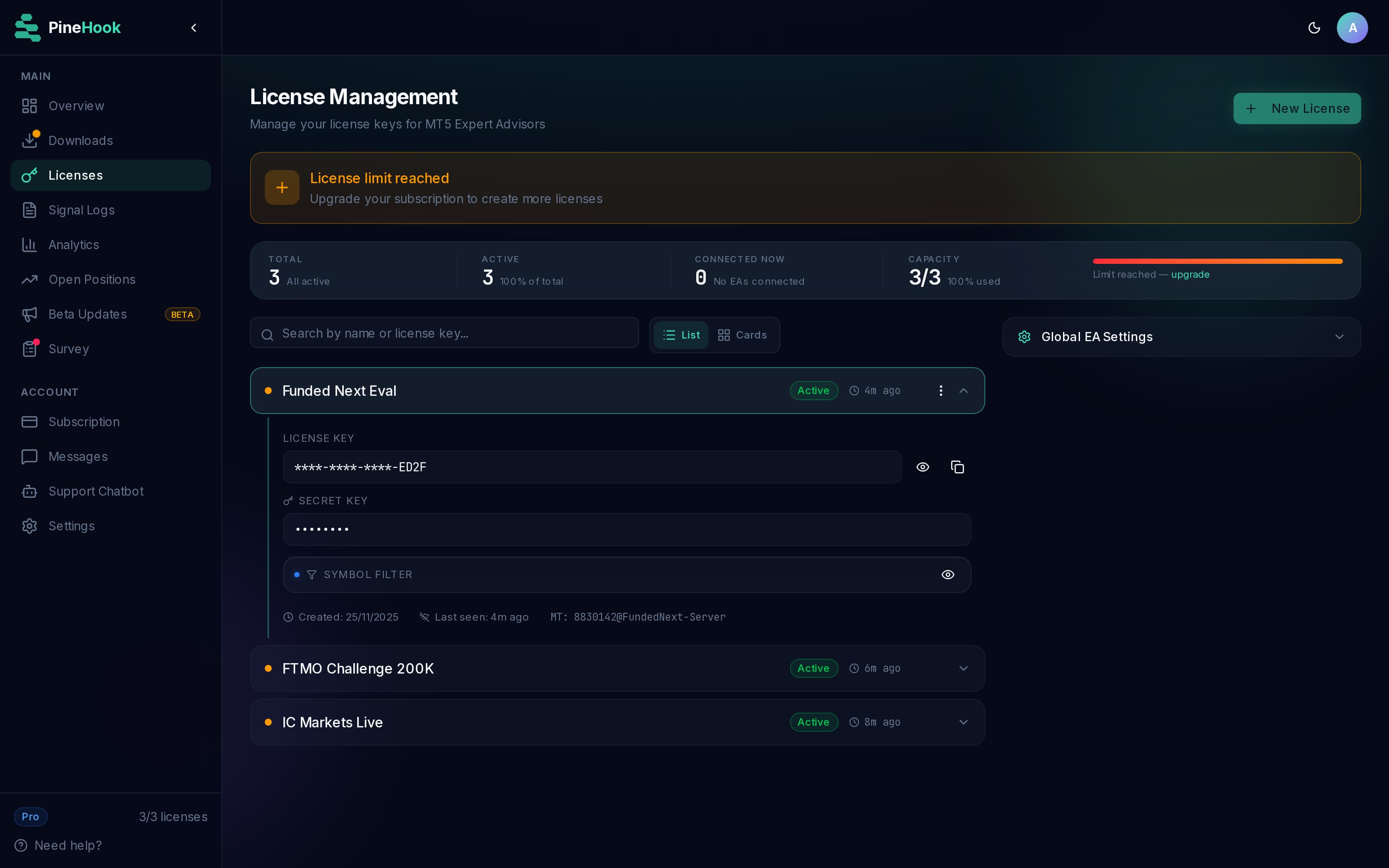Click the Licenses key icon

[29, 176]
